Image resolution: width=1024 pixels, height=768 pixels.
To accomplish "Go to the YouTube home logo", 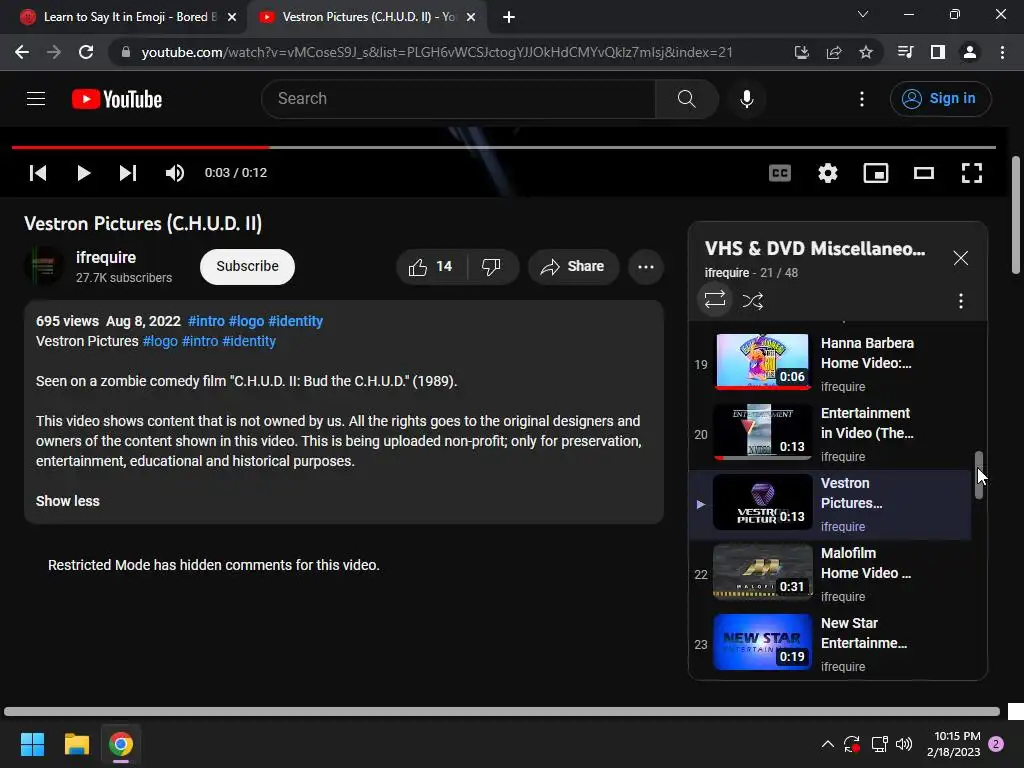I will pyautogui.click(x=117, y=99).
